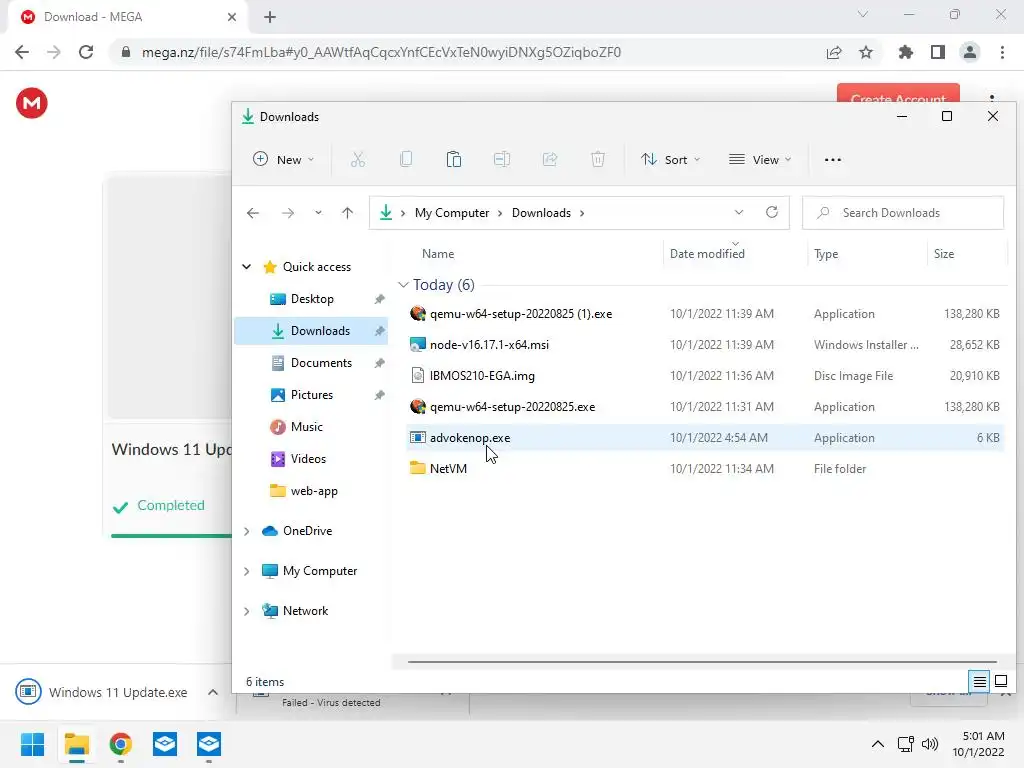
Task: Show hidden system tray icons
Action: click(x=878, y=744)
